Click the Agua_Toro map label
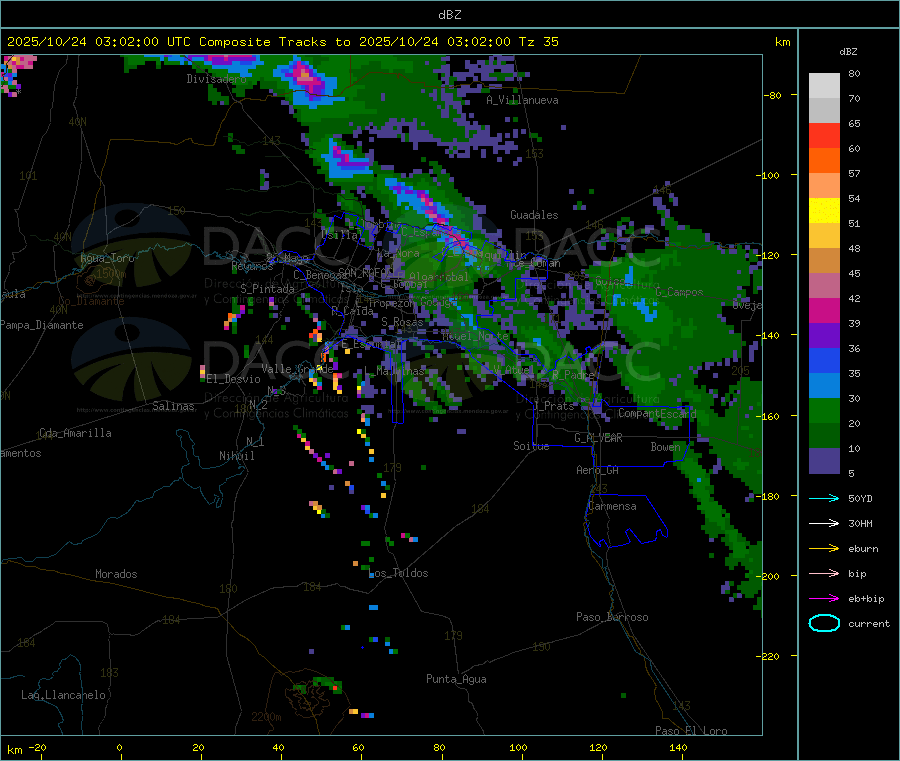The height and width of the screenshot is (761, 900). 107,258
